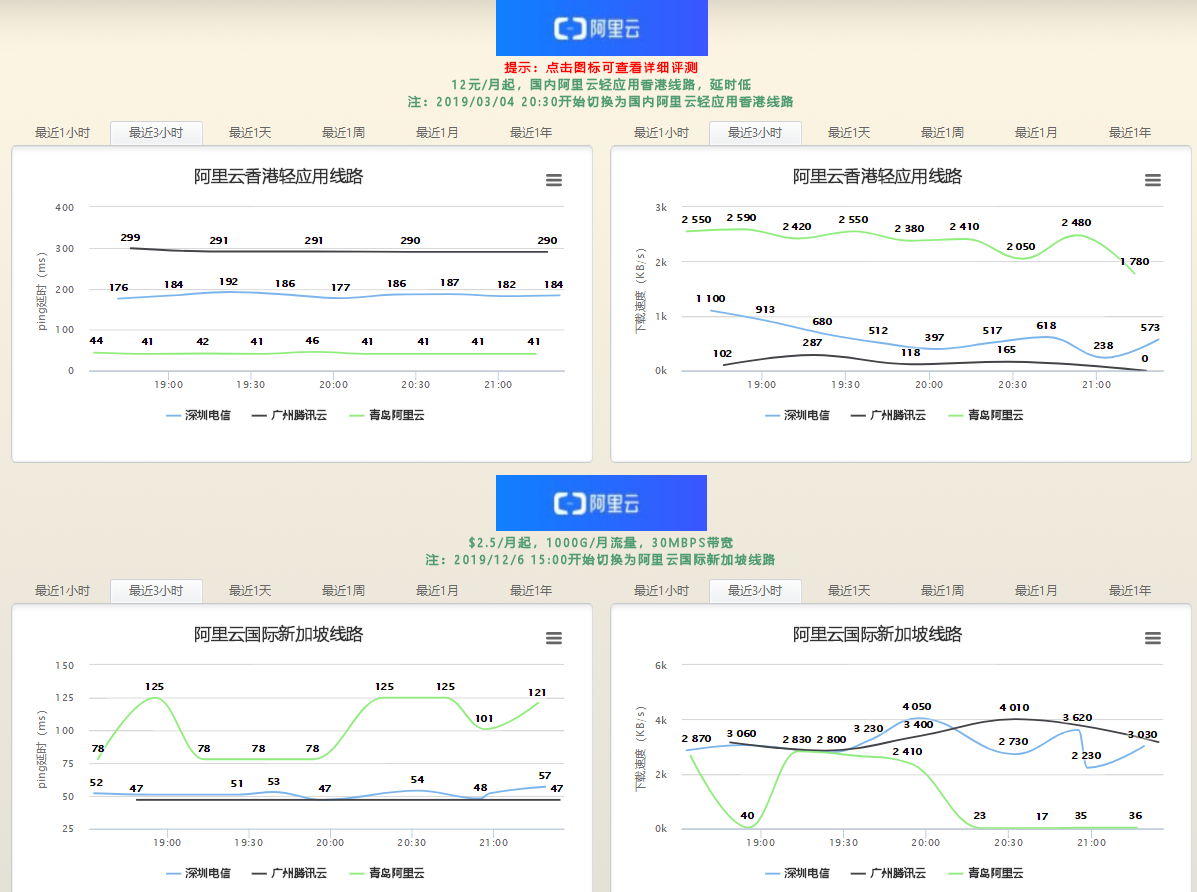Select 最近3小时 for Hong Kong download speed chart

[756, 133]
